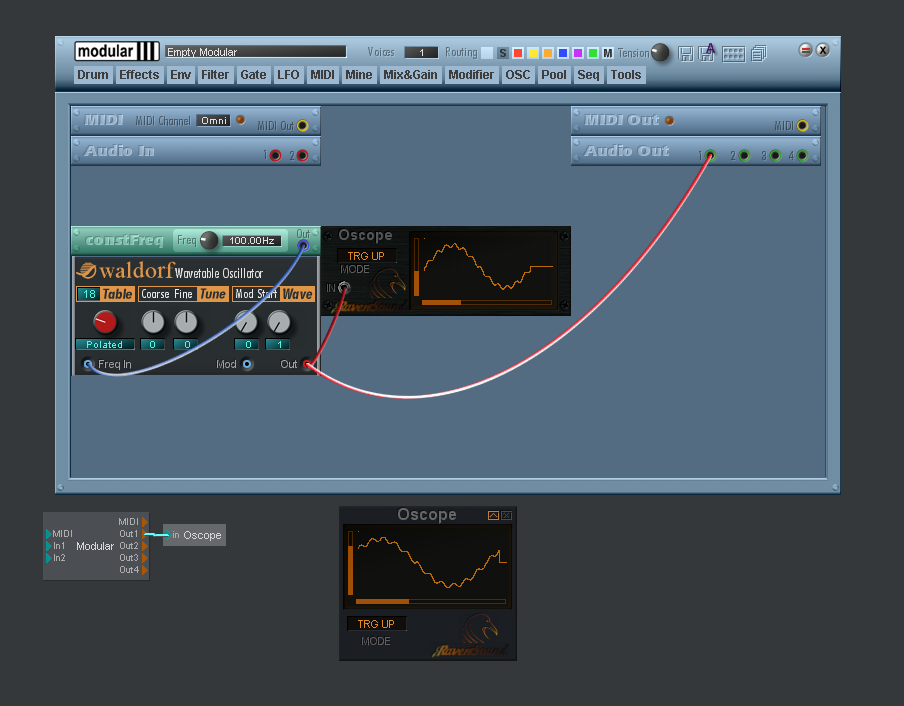The image size is (904, 706).
Task: Click the orange LED on MIDI Out module
Action: [x=669, y=120]
